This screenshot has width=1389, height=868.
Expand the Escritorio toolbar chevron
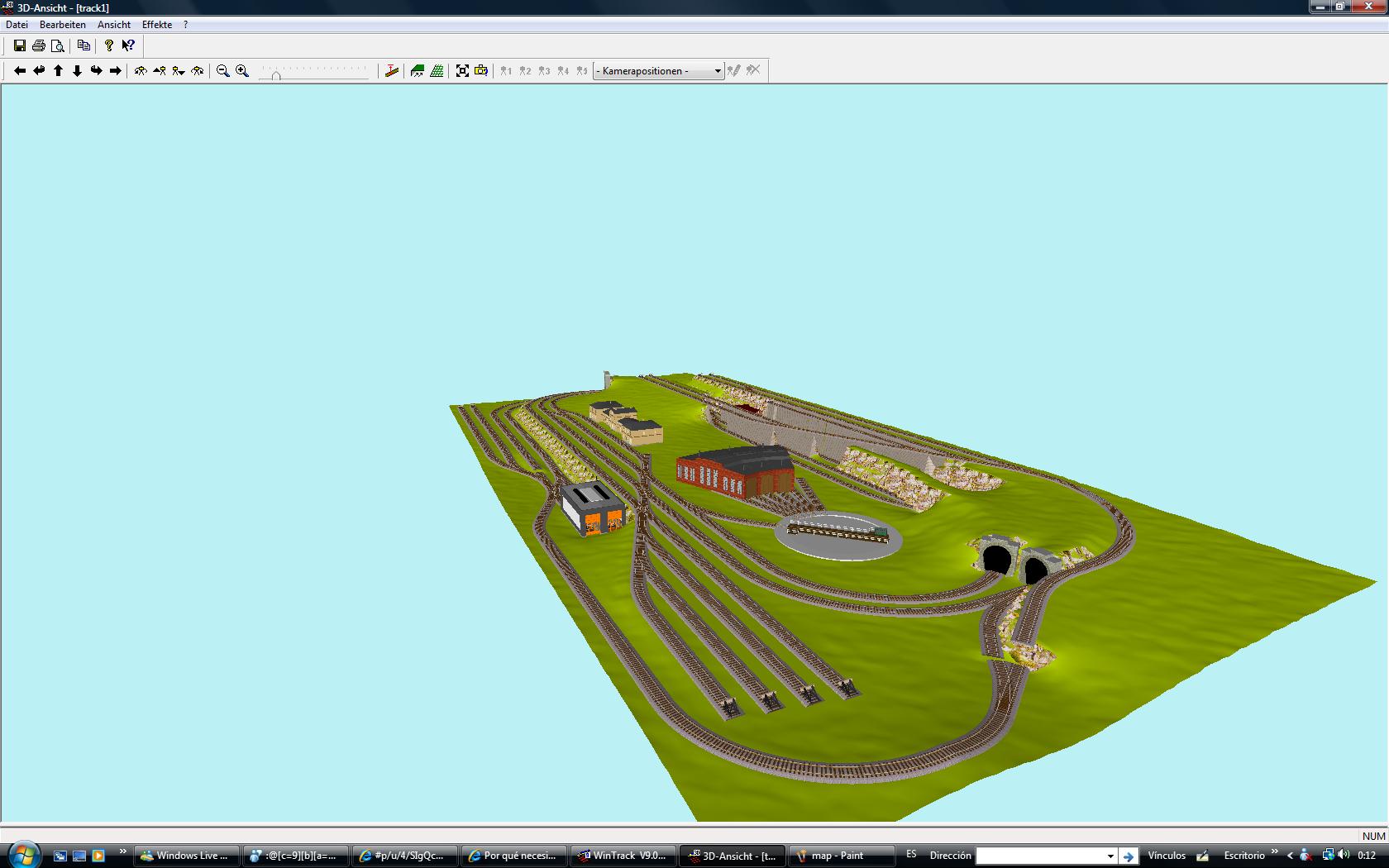point(1274,851)
